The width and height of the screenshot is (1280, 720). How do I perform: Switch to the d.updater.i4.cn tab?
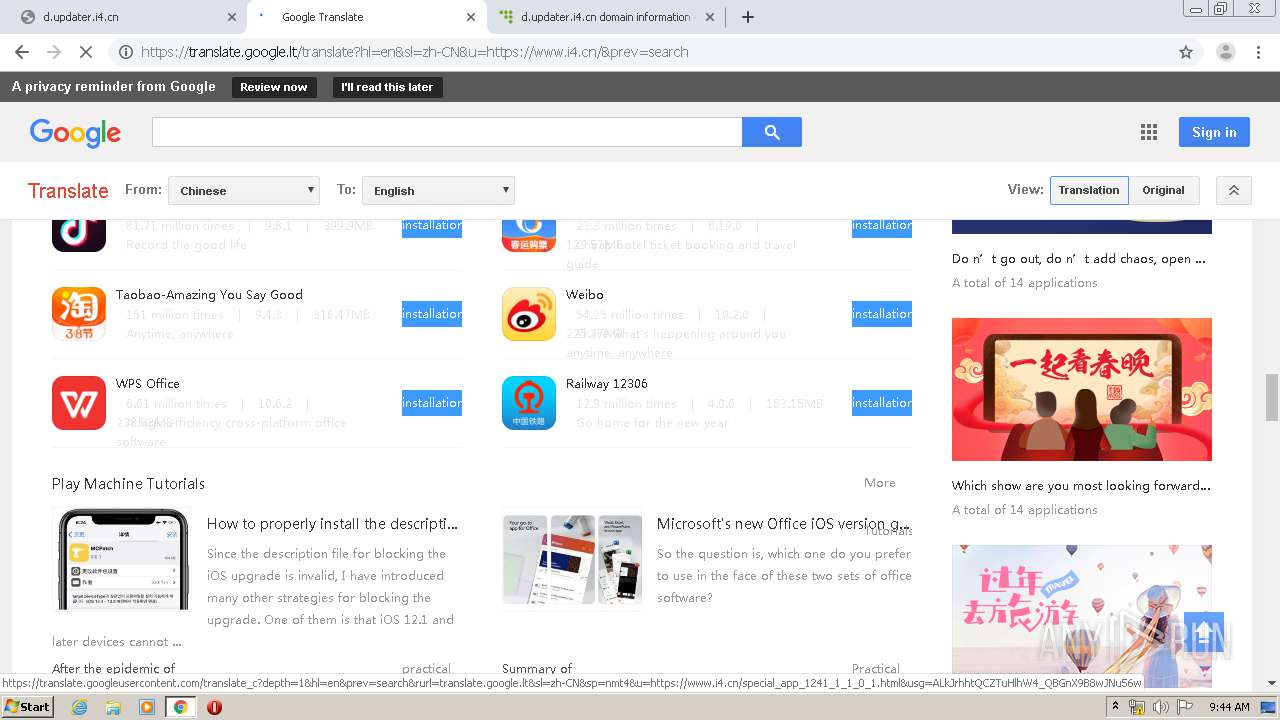124,17
